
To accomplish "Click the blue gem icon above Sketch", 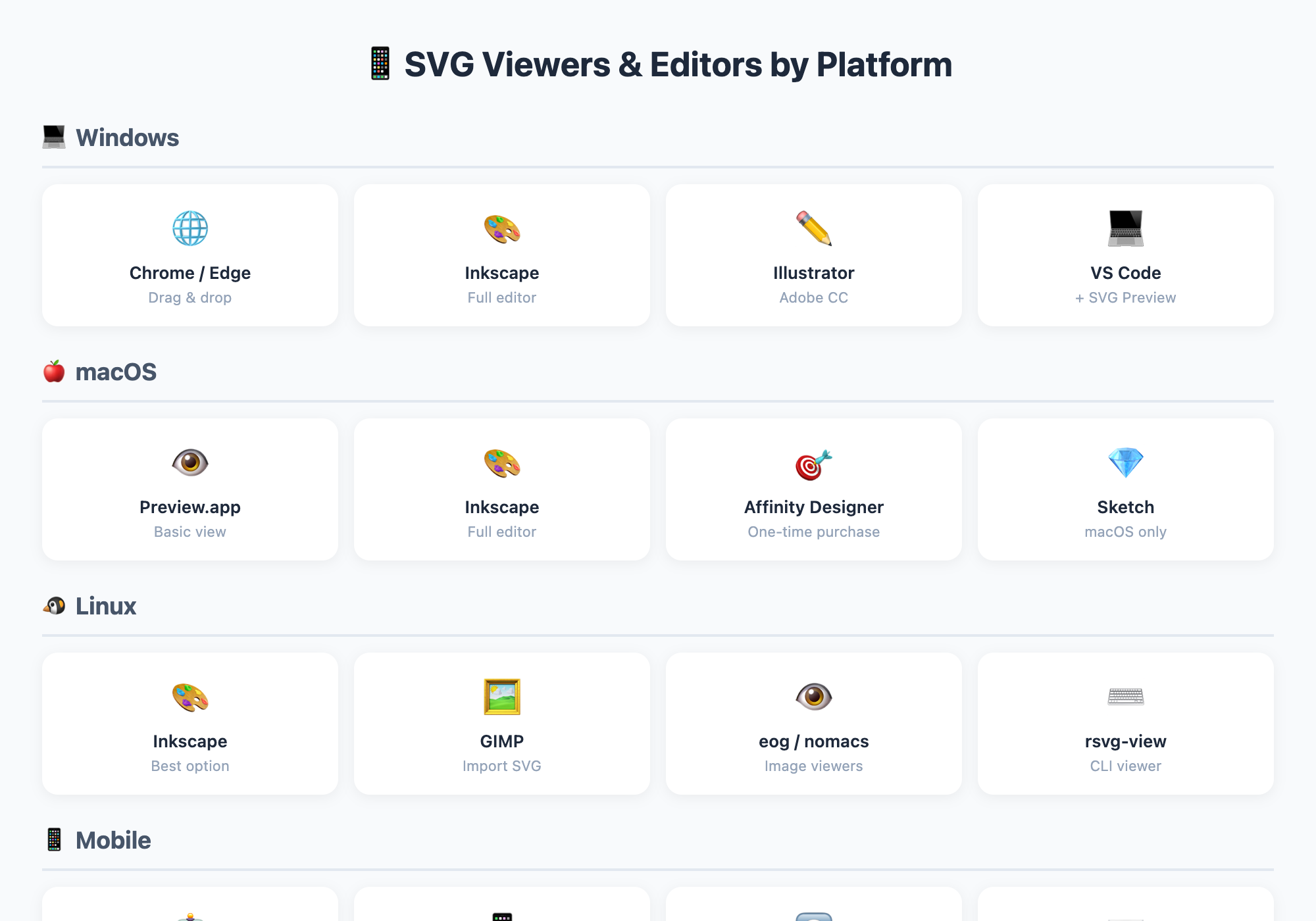I will pos(1126,462).
